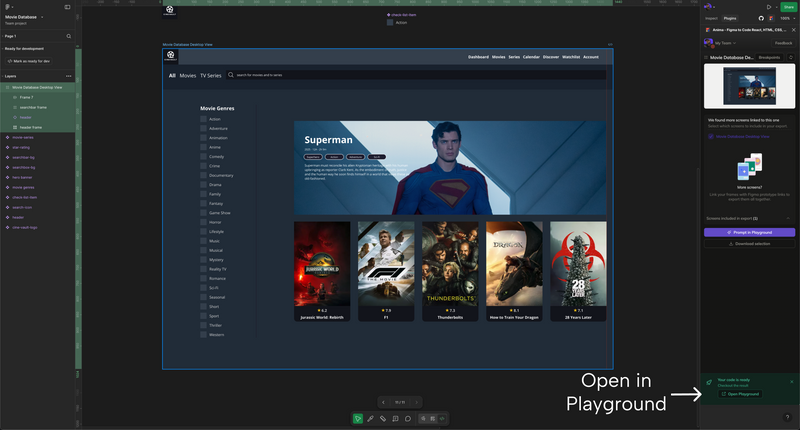Click the user avatar in top bar
Viewport: 800px width, 430px height.
click(x=708, y=7)
